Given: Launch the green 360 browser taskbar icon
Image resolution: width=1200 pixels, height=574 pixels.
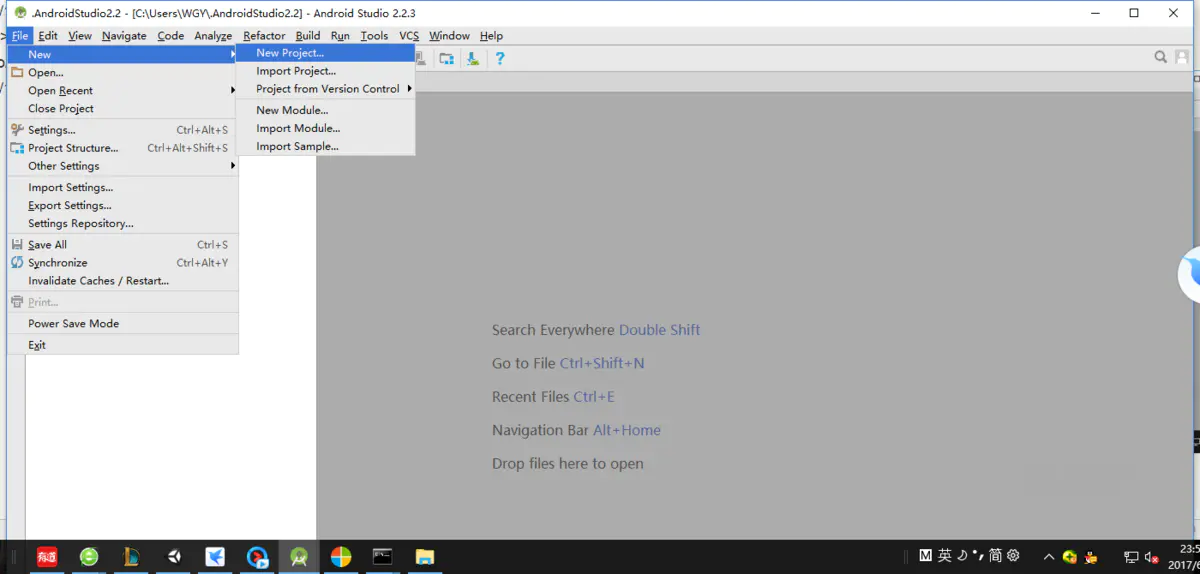Looking at the screenshot, I should [89, 557].
